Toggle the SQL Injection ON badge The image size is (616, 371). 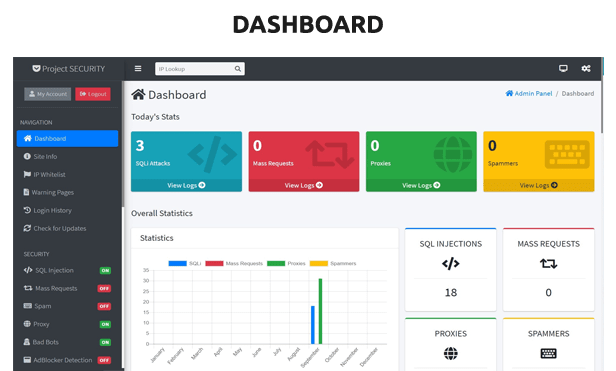tap(105, 270)
